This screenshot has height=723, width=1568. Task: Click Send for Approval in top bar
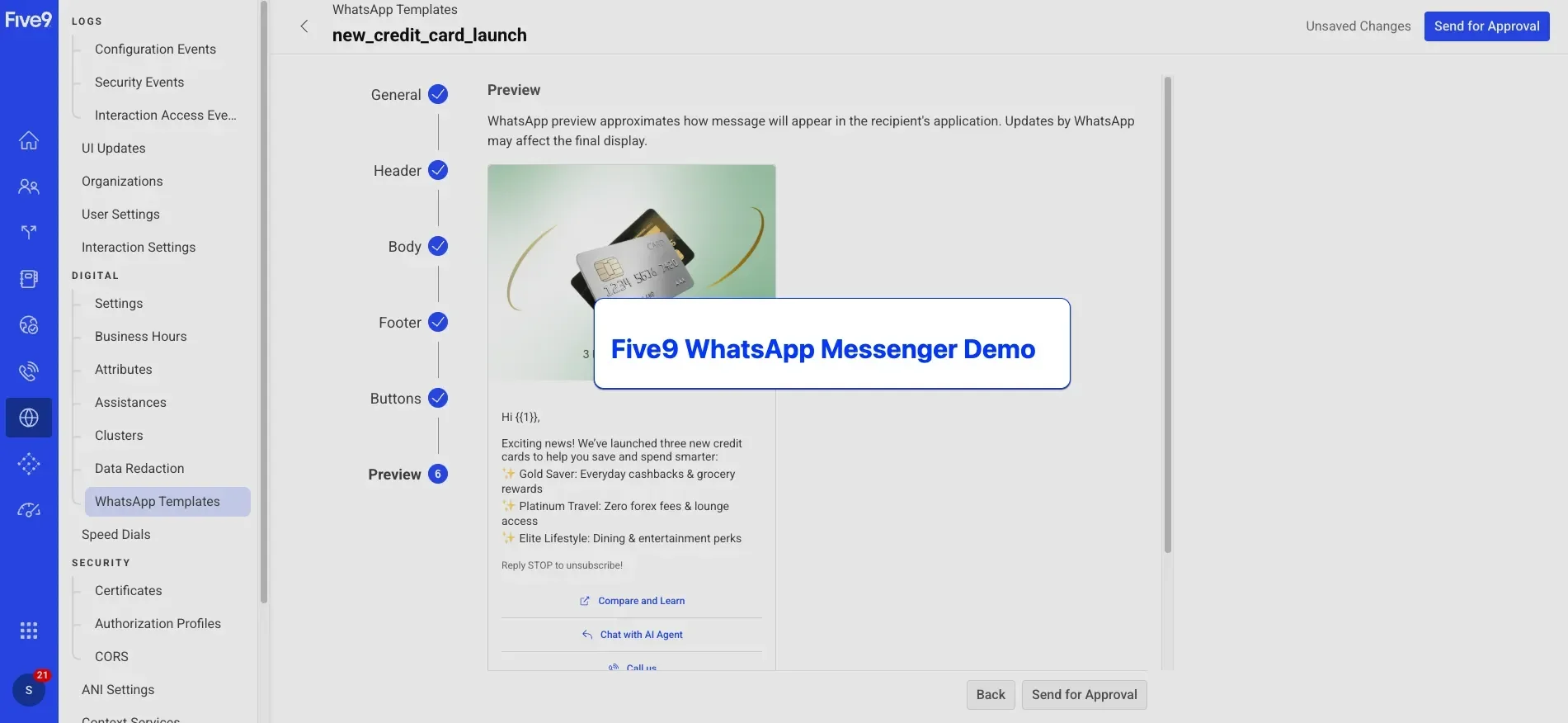1486,26
